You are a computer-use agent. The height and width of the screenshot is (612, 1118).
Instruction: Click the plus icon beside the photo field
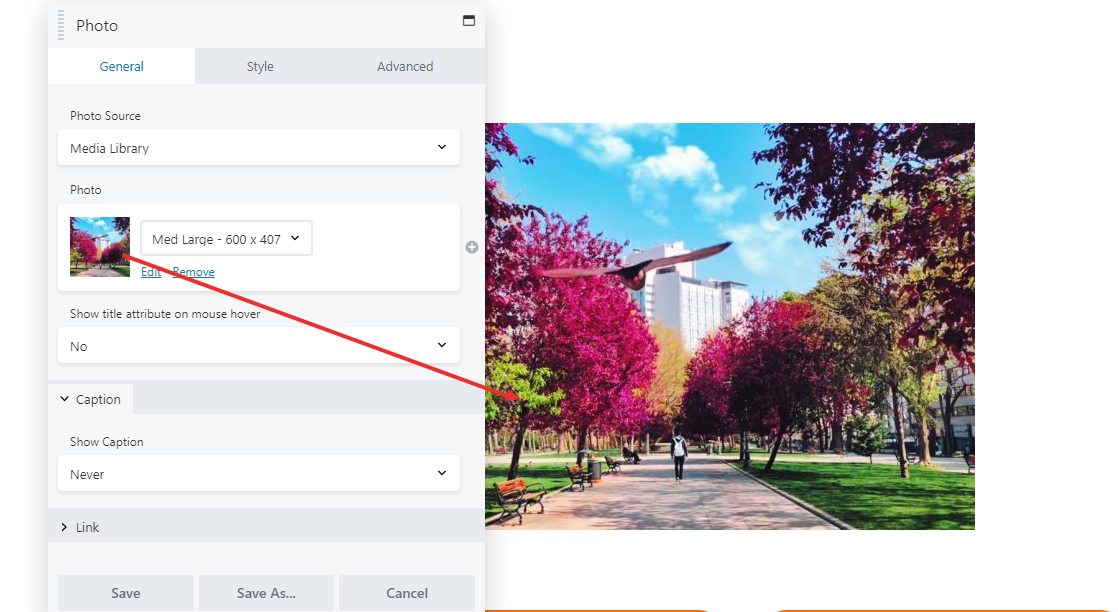point(472,248)
